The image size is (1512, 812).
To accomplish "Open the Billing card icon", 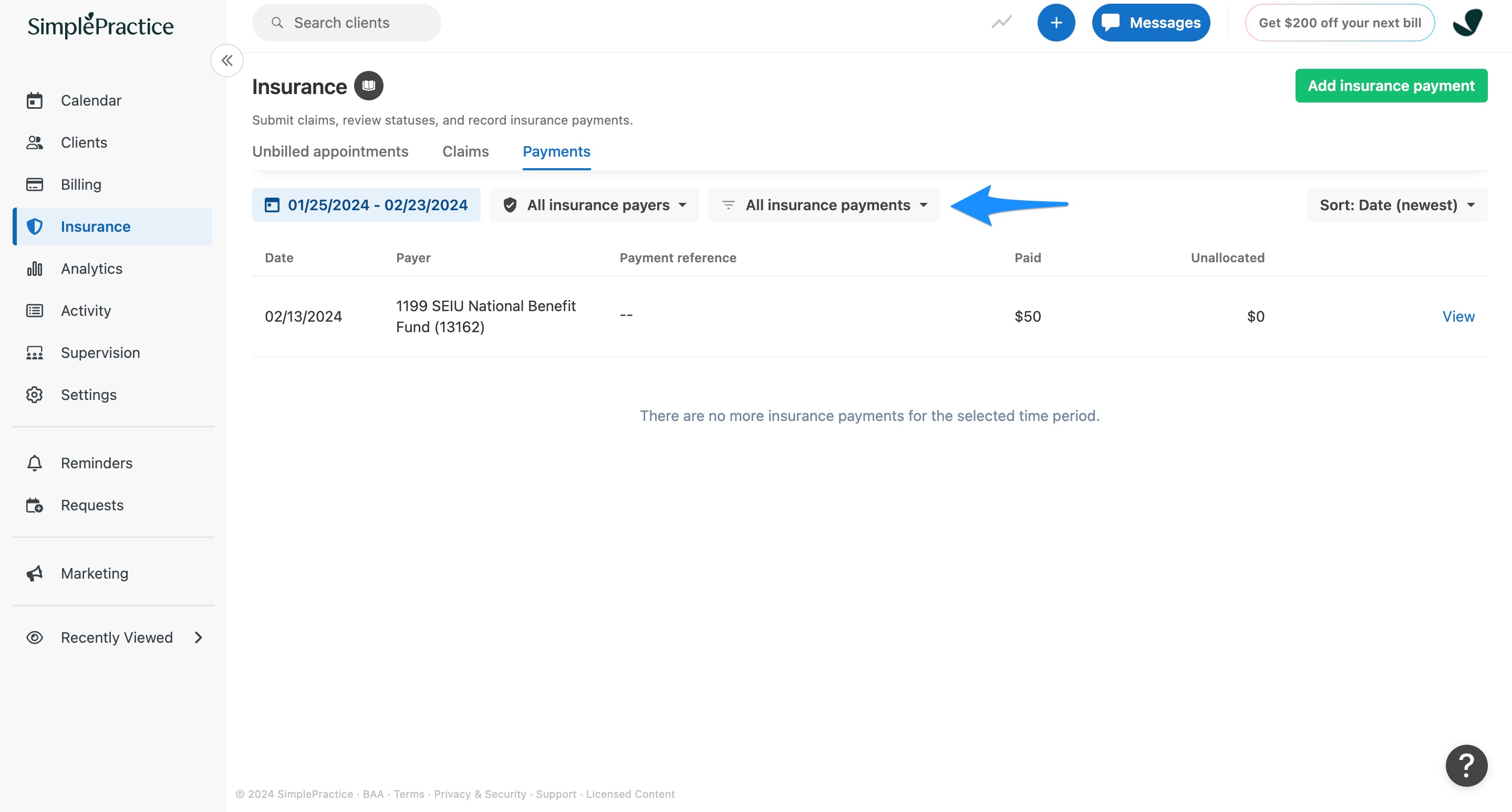I will [x=35, y=184].
